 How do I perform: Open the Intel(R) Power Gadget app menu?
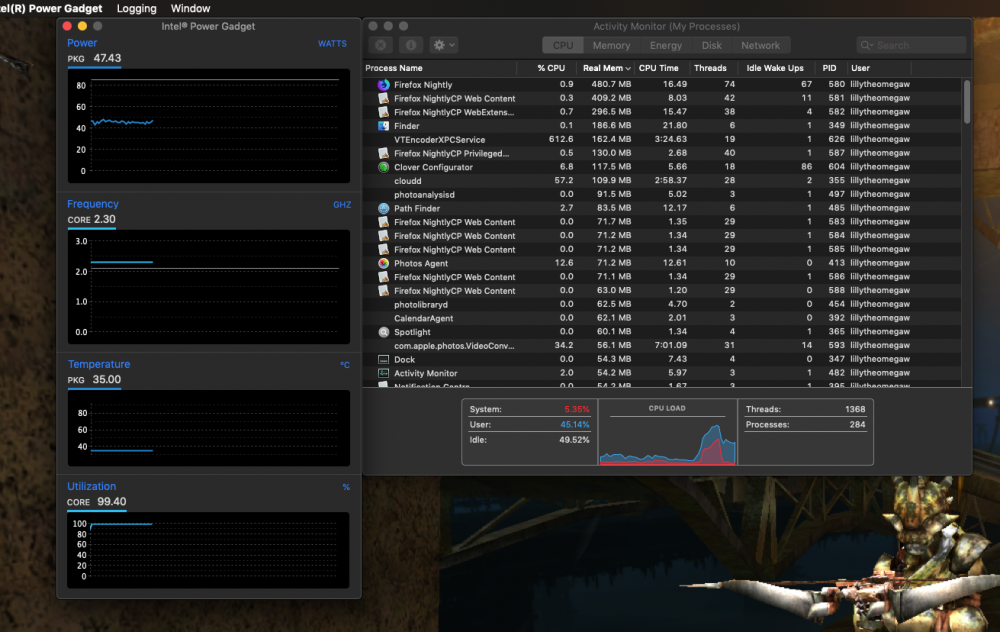pyautogui.click(x=51, y=8)
